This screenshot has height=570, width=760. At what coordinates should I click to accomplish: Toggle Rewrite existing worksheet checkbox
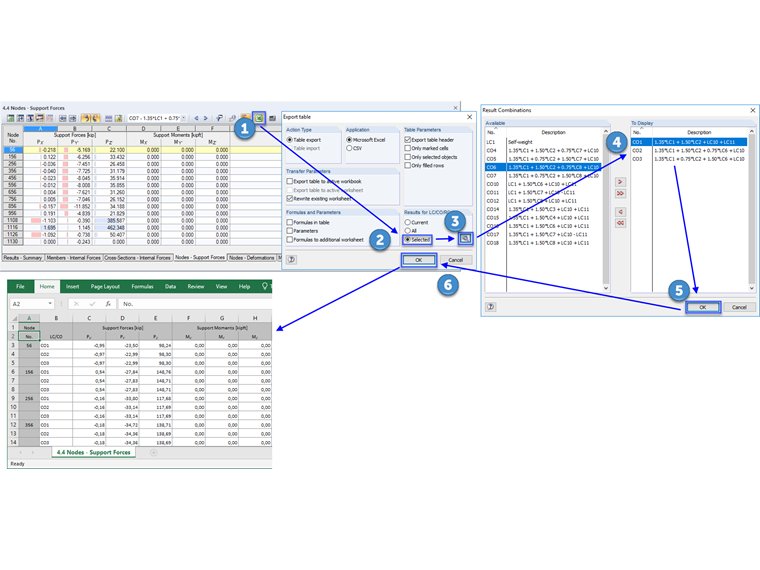coord(290,198)
